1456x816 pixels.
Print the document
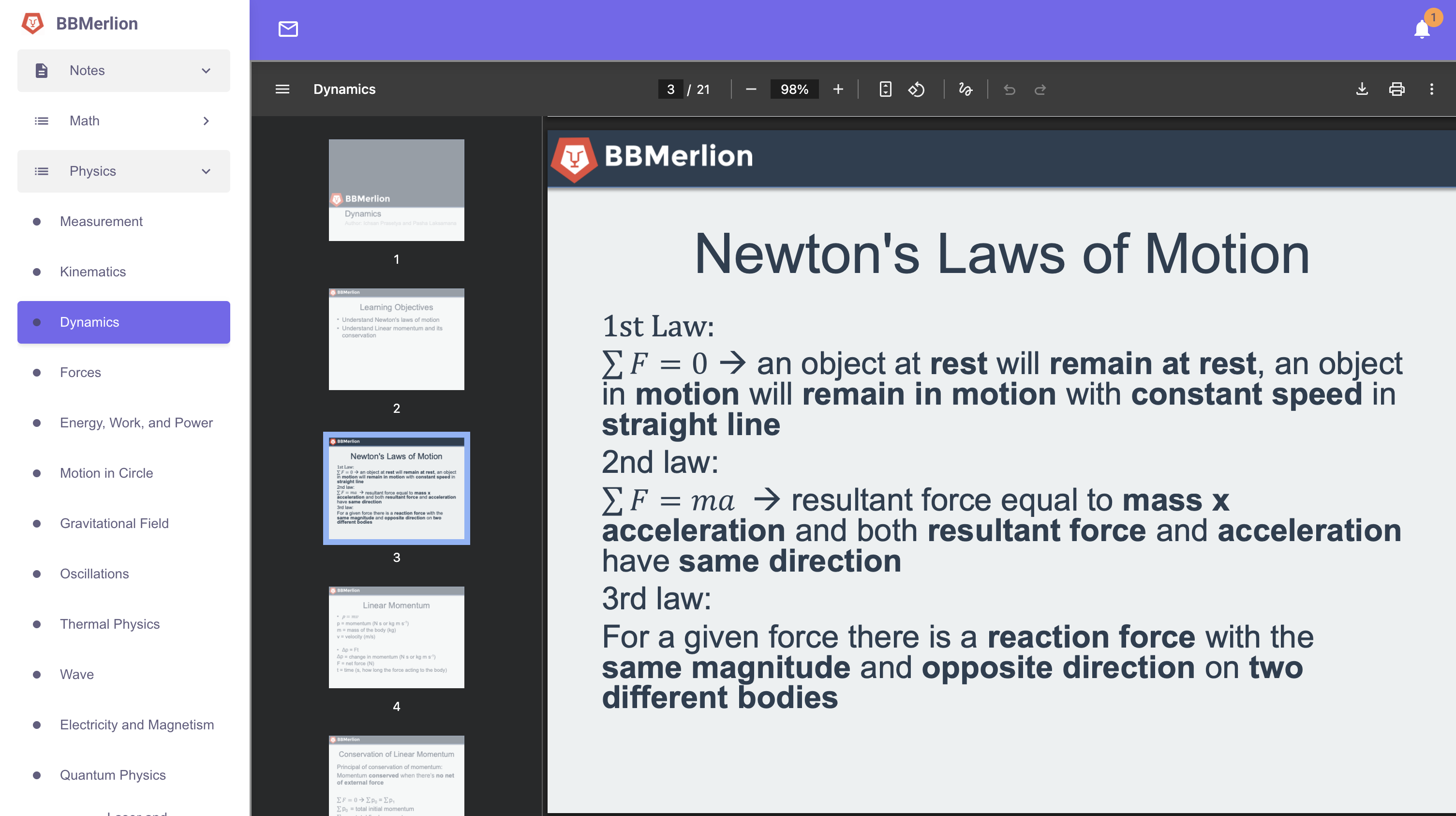(1396, 90)
